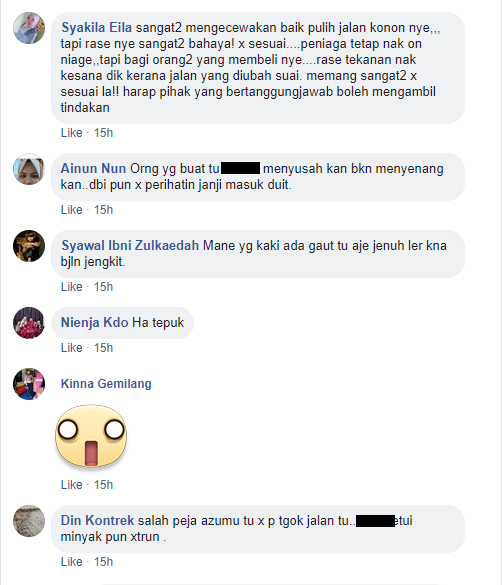Open Syakila Eila's profile picture

coord(29,28)
